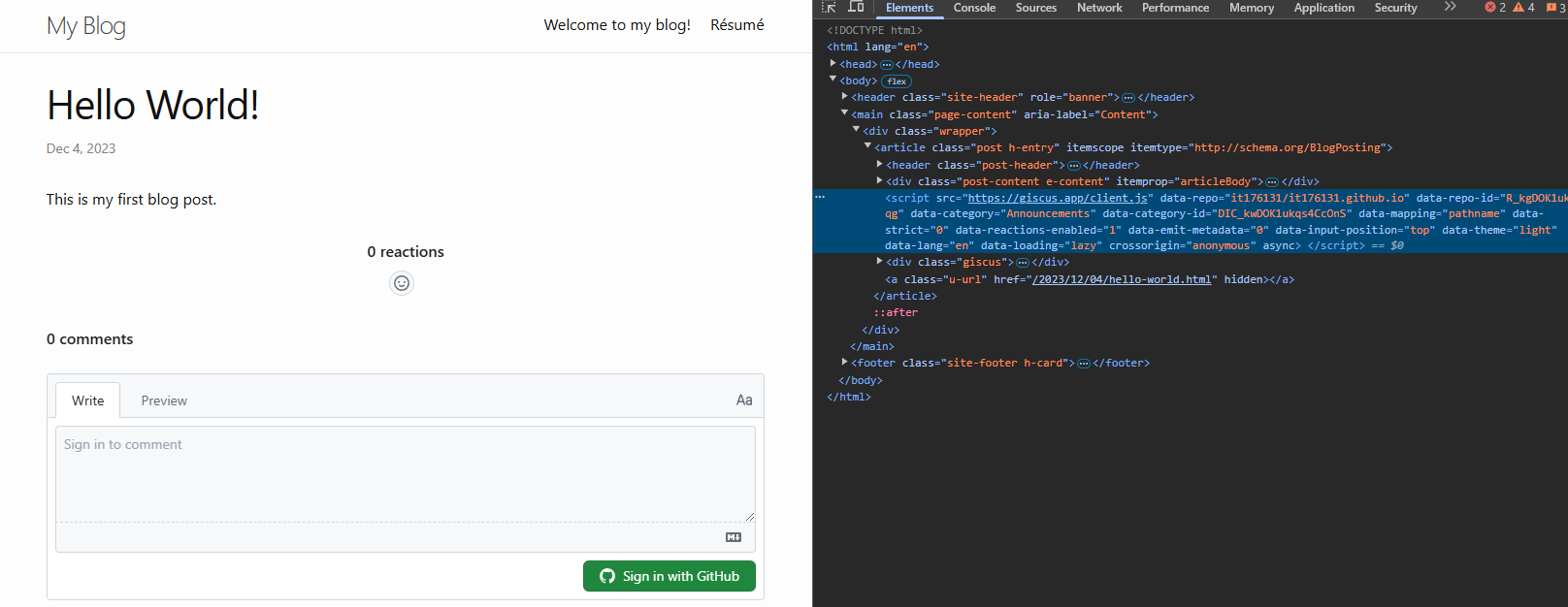
Task: Click the My Blog site title
Action: pyautogui.click(x=86, y=26)
